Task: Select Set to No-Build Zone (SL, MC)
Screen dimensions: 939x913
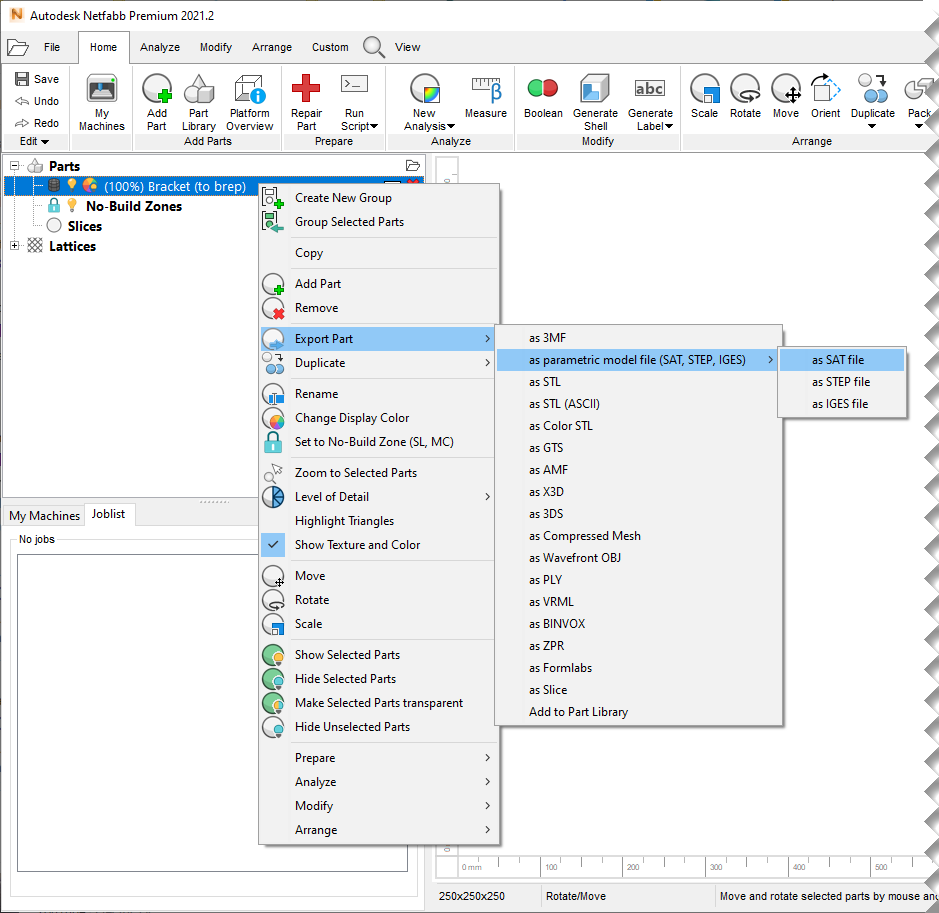Action: (378, 442)
